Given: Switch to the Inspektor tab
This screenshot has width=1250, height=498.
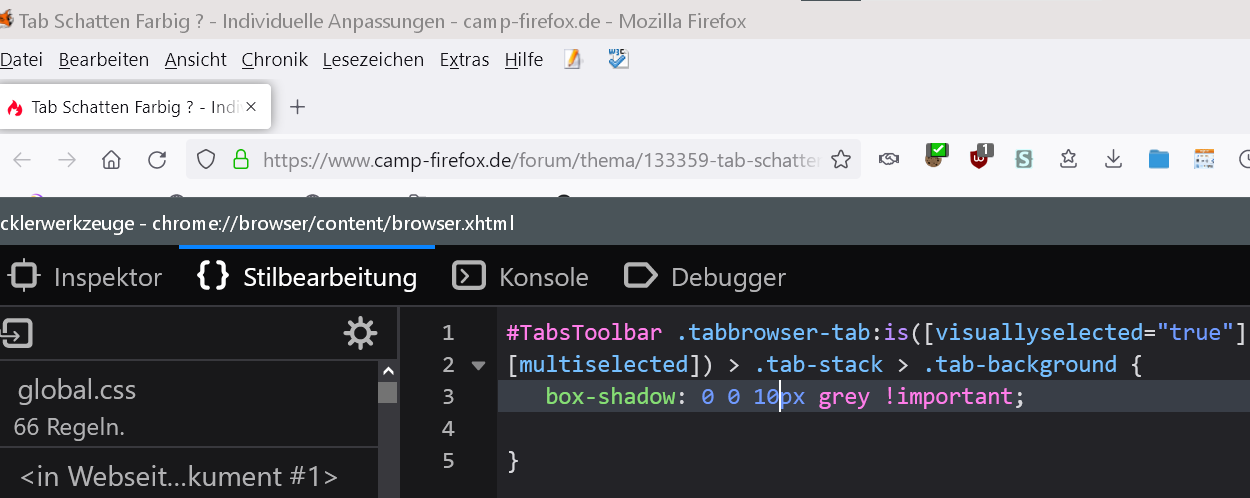Looking at the screenshot, I should (86, 276).
